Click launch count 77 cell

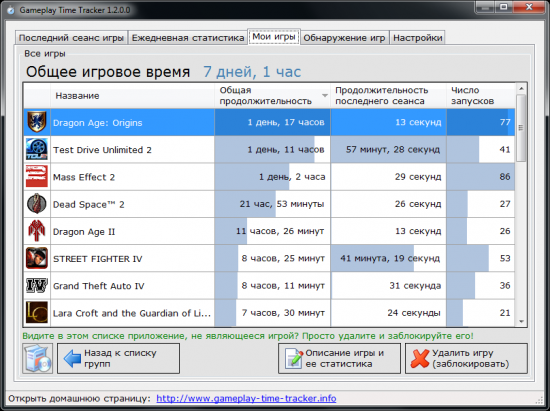481,122
